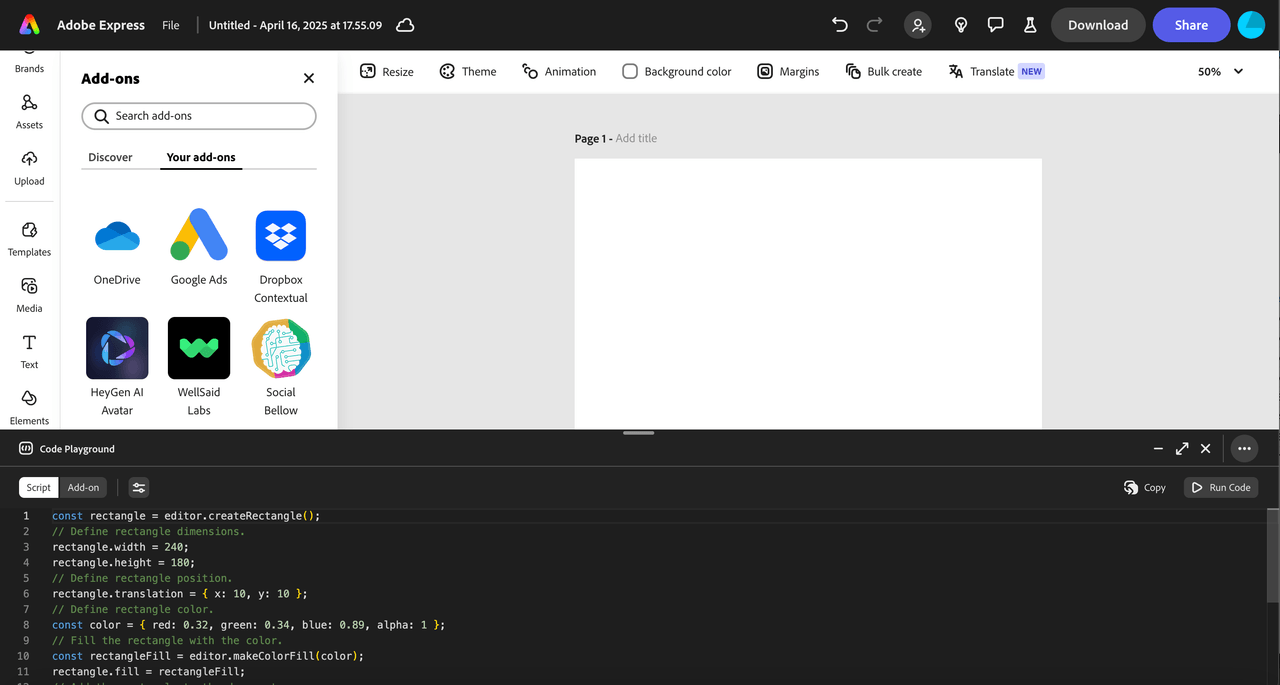The height and width of the screenshot is (685, 1280).
Task: Open Code Playground more options menu
Action: click(x=1244, y=449)
